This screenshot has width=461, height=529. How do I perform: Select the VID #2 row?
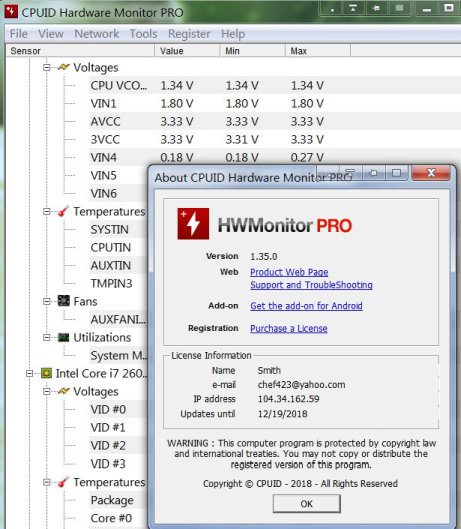point(119,445)
